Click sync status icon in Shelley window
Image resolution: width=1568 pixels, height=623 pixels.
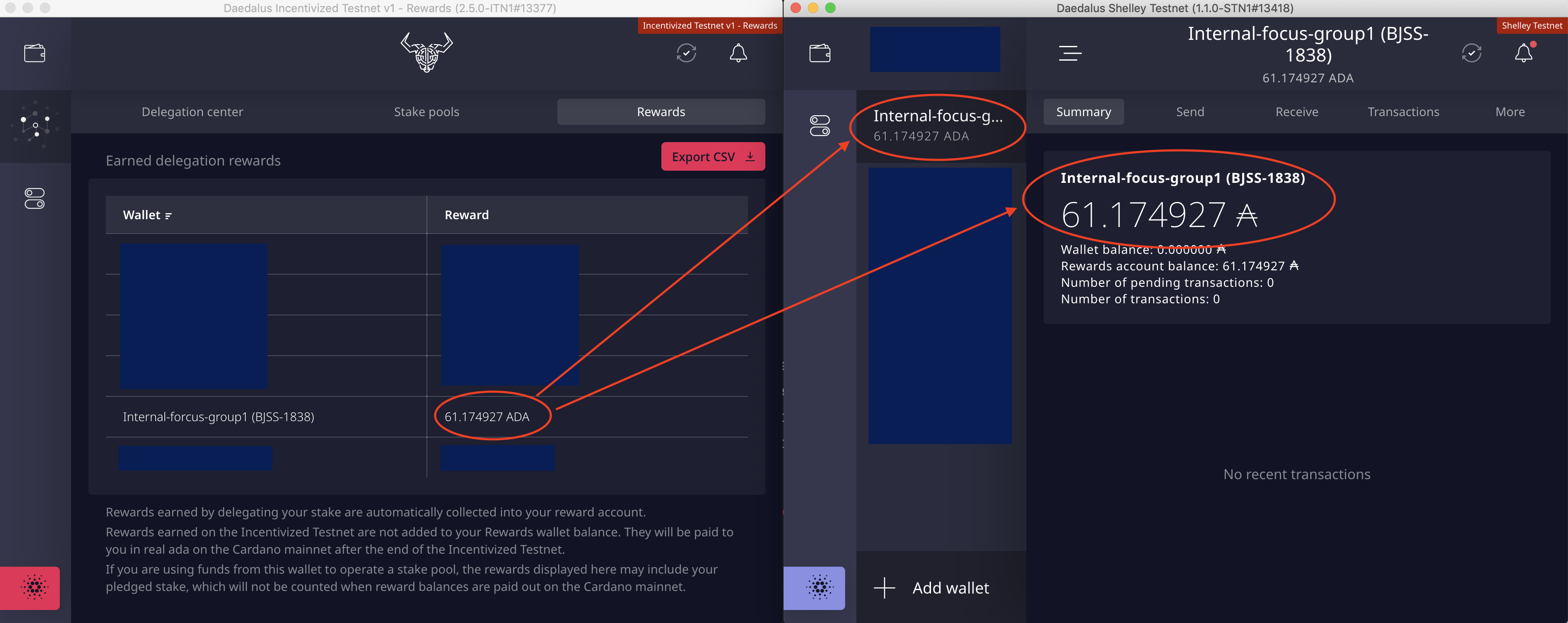click(x=1471, y=54)
